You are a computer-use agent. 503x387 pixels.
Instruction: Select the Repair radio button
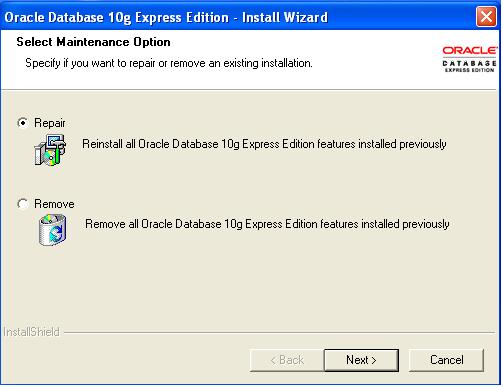(23, 123)
